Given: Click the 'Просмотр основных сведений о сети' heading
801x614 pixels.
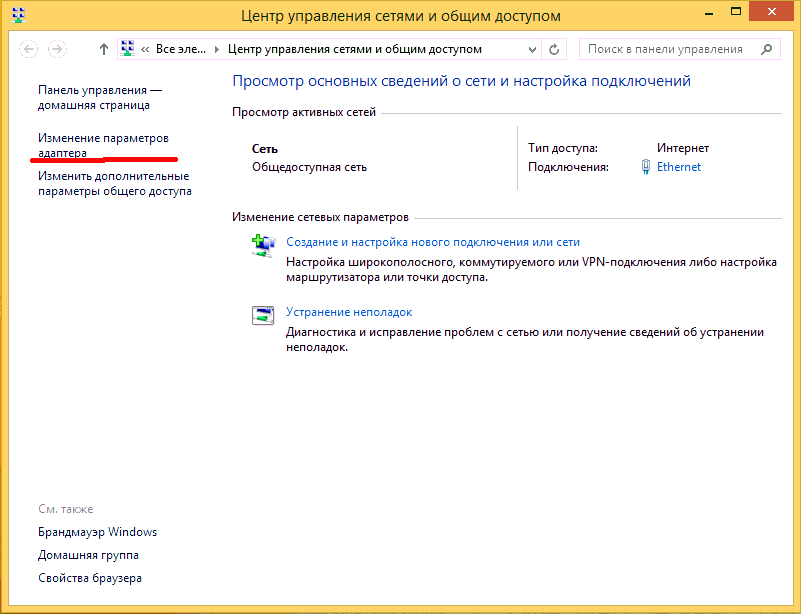Looking at the screenshot, I should [461, 81].
